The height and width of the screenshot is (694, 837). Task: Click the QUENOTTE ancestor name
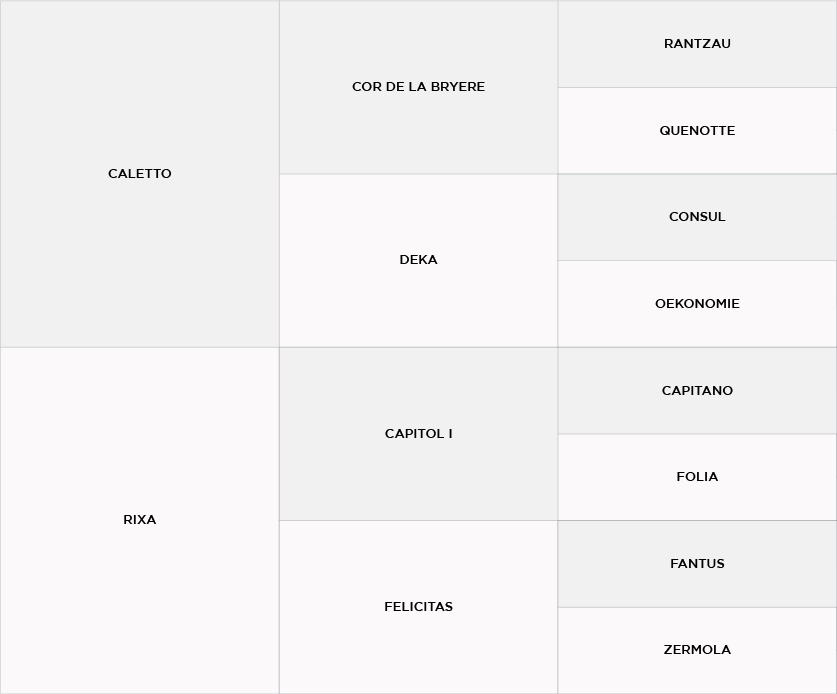(x=697, y=131)
